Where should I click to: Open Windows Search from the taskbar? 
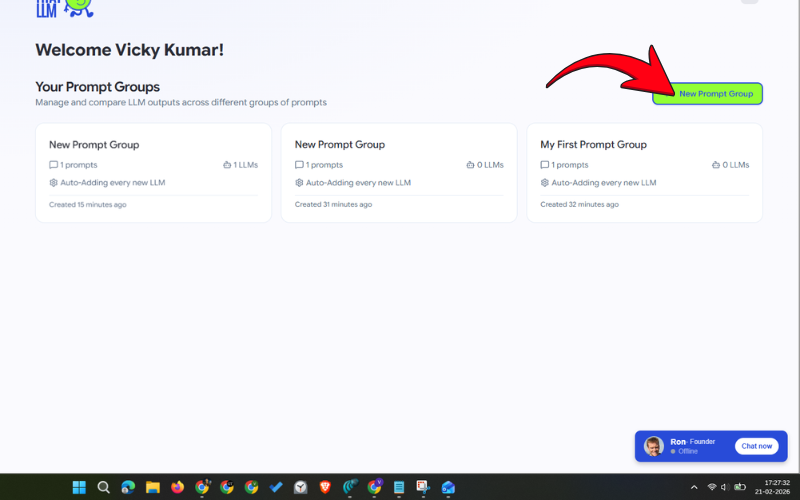pyautogui.click(x=104, y=487)
